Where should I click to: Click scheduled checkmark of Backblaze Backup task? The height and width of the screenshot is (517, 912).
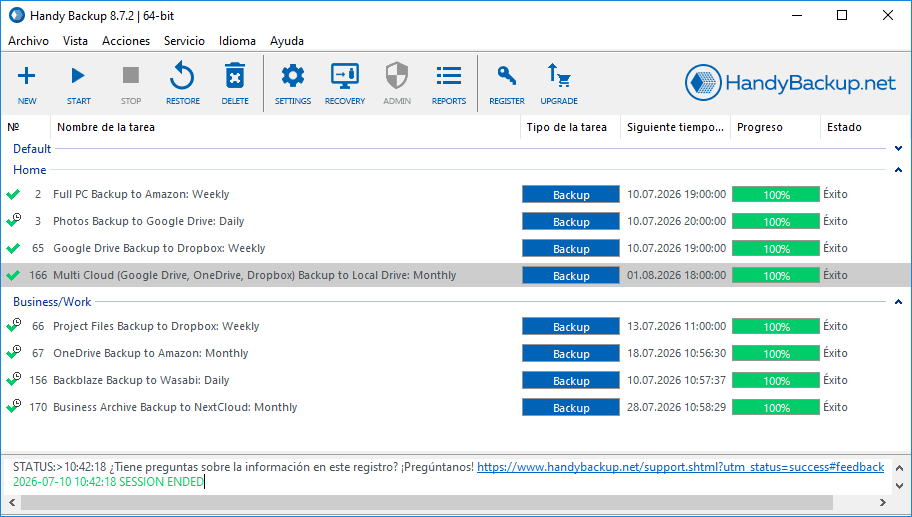14,379
